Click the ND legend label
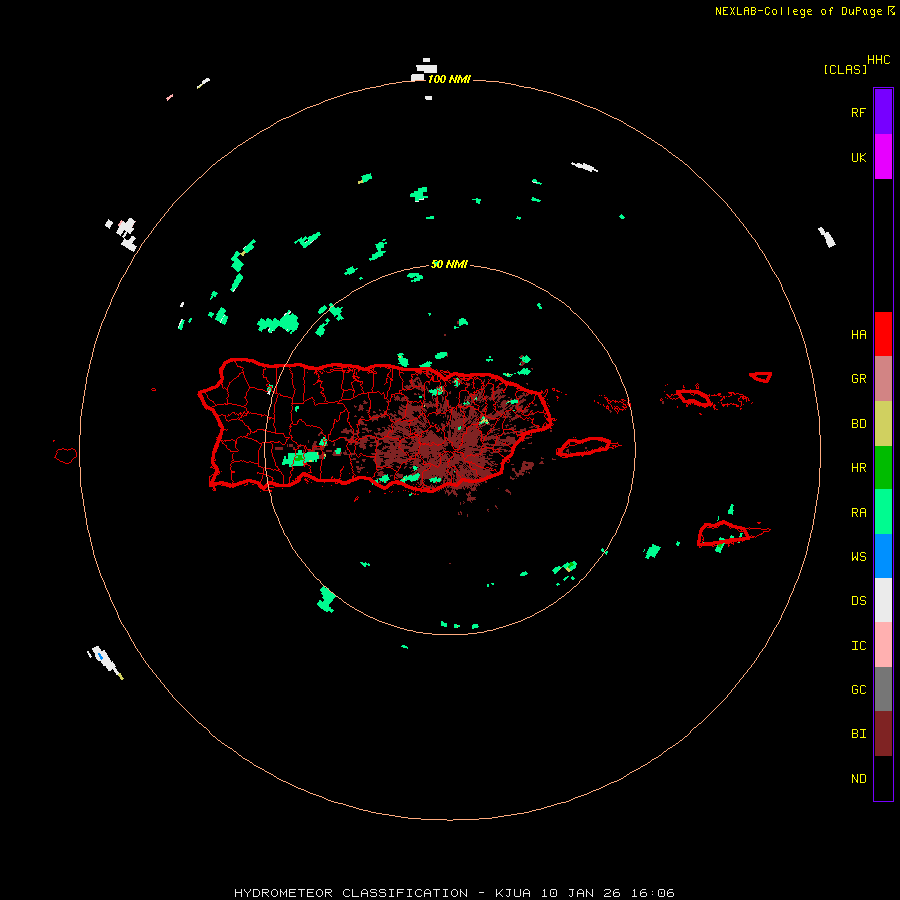The image size is (900, 900). pyautogui.click(x=858, y=778)
